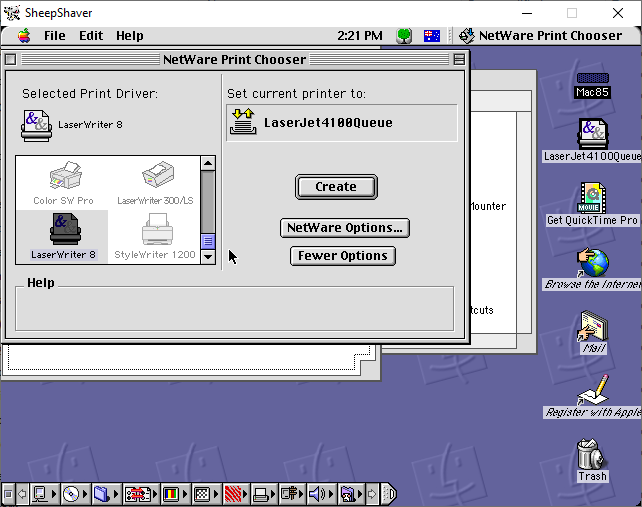The image size is (642, 507).
Task: Click the Control Strip right scroll arrow
Action: (x=372, y=494)
